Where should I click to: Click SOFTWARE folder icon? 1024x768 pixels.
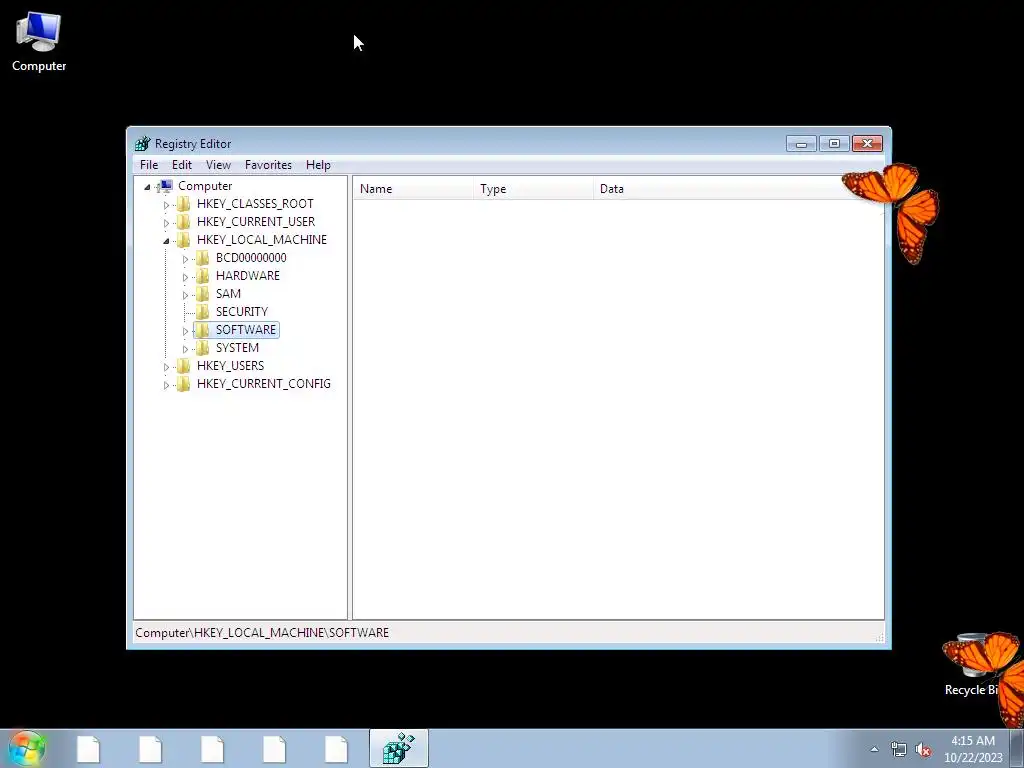(203, 330)
